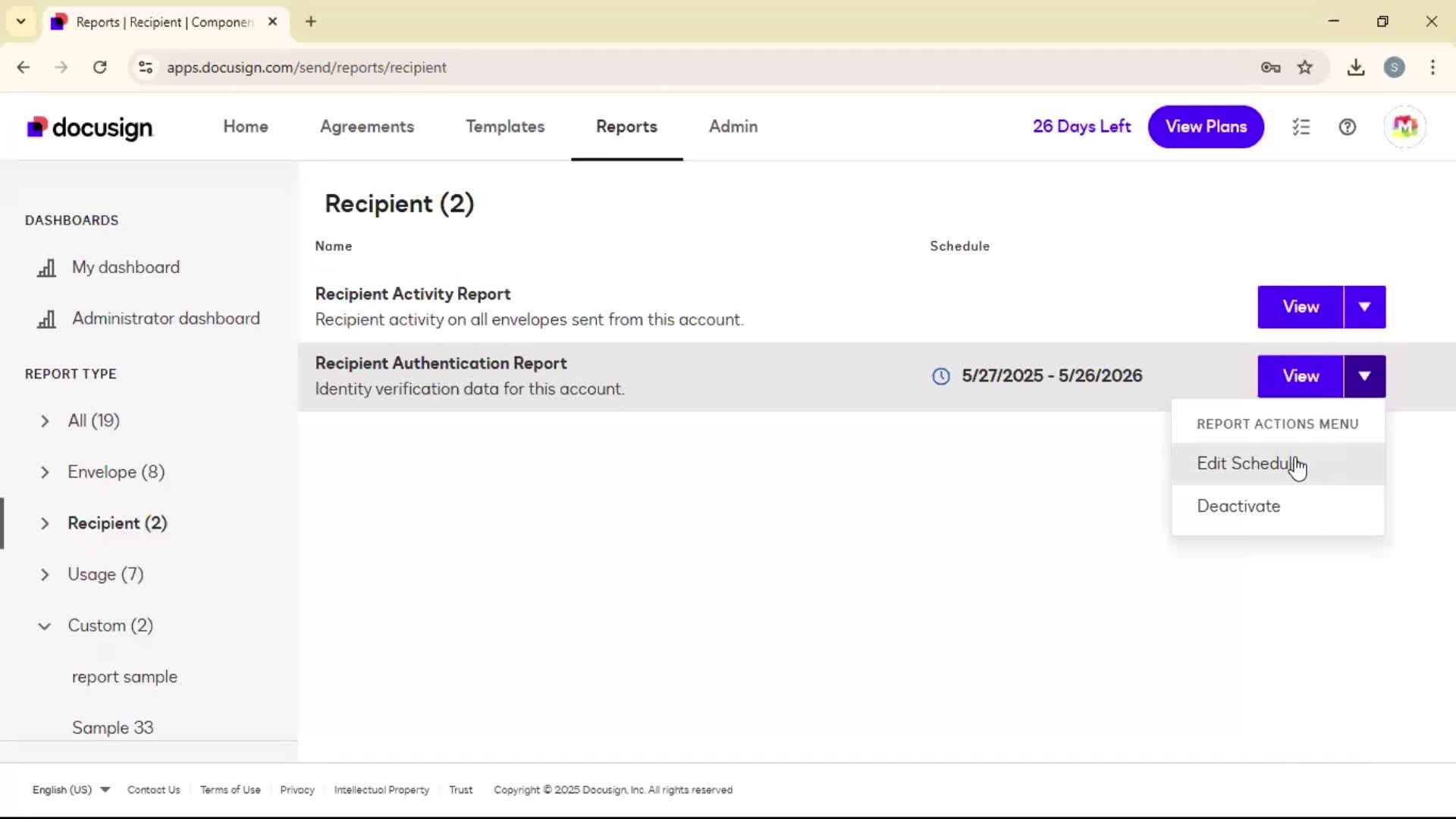Open Trust footer link

click(461, 789)
